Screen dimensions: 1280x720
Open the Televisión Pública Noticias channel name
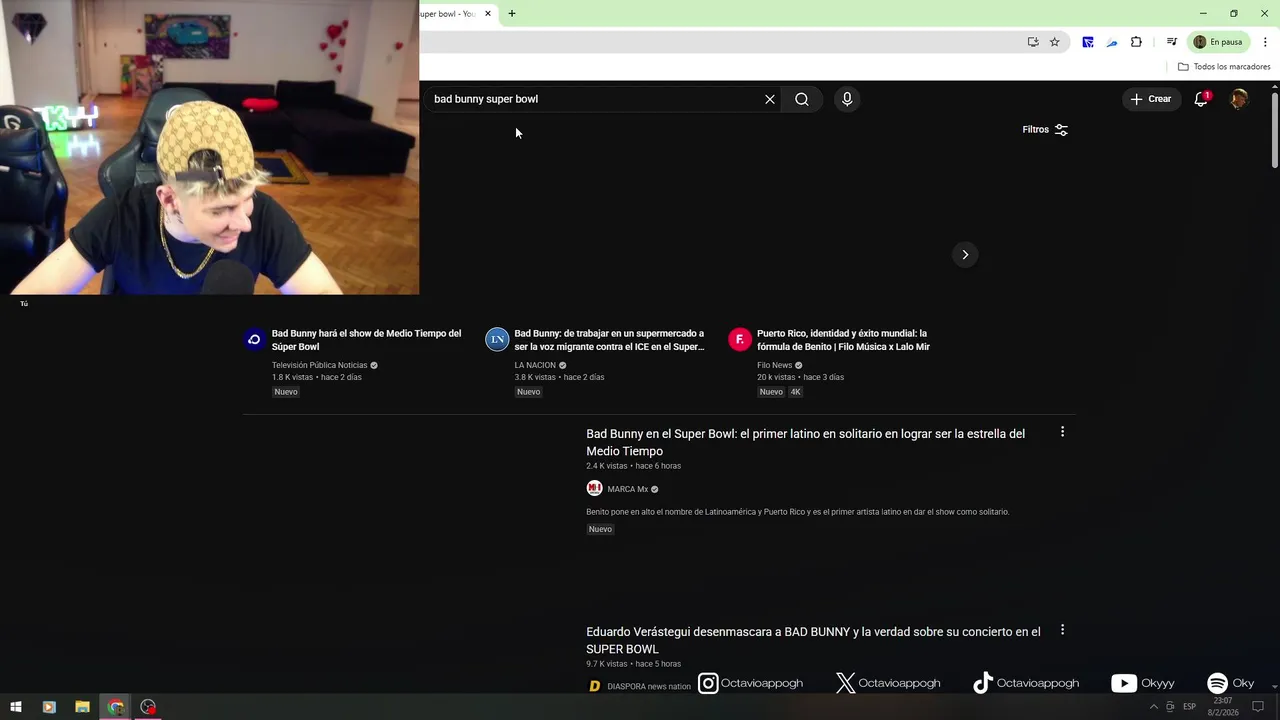tap(320, 365)
